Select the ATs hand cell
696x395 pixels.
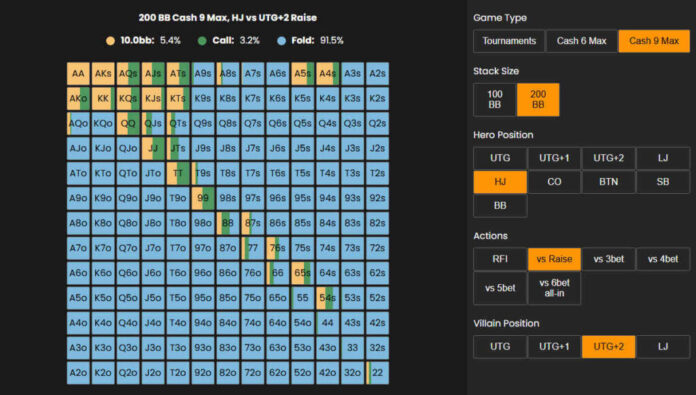(178, 74)
